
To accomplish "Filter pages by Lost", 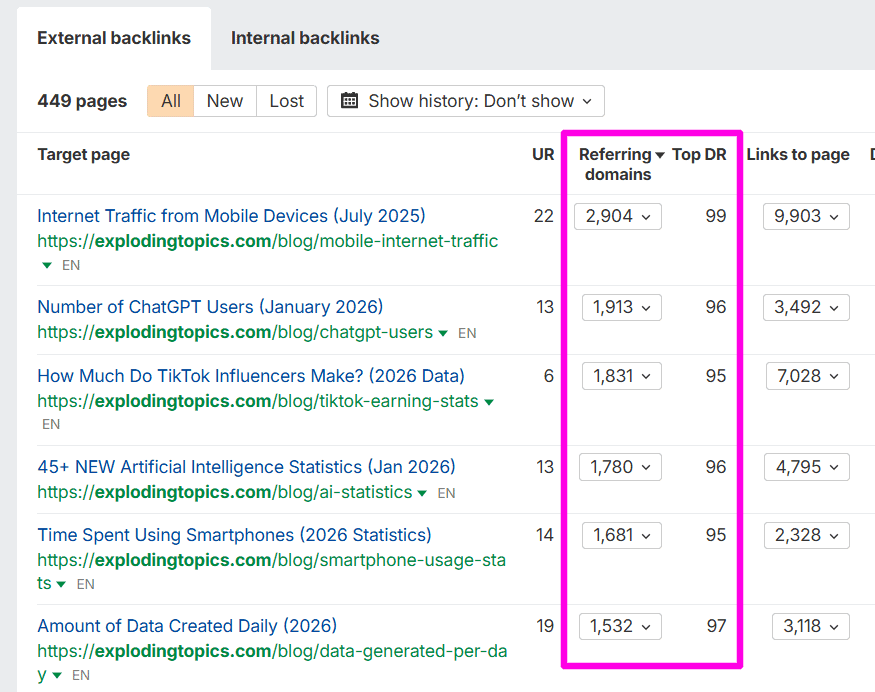I will (x=287, y=101).
